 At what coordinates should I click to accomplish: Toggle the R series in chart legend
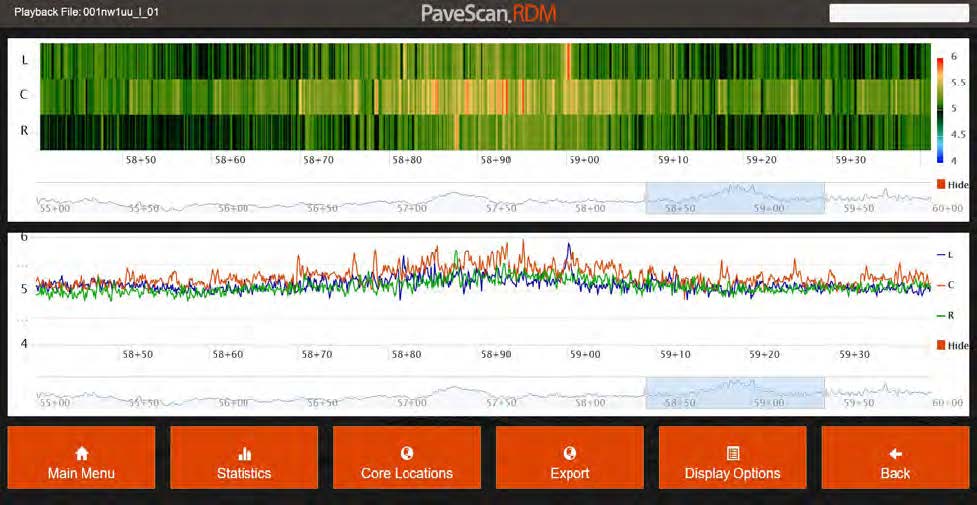click(x=945, y=315)
